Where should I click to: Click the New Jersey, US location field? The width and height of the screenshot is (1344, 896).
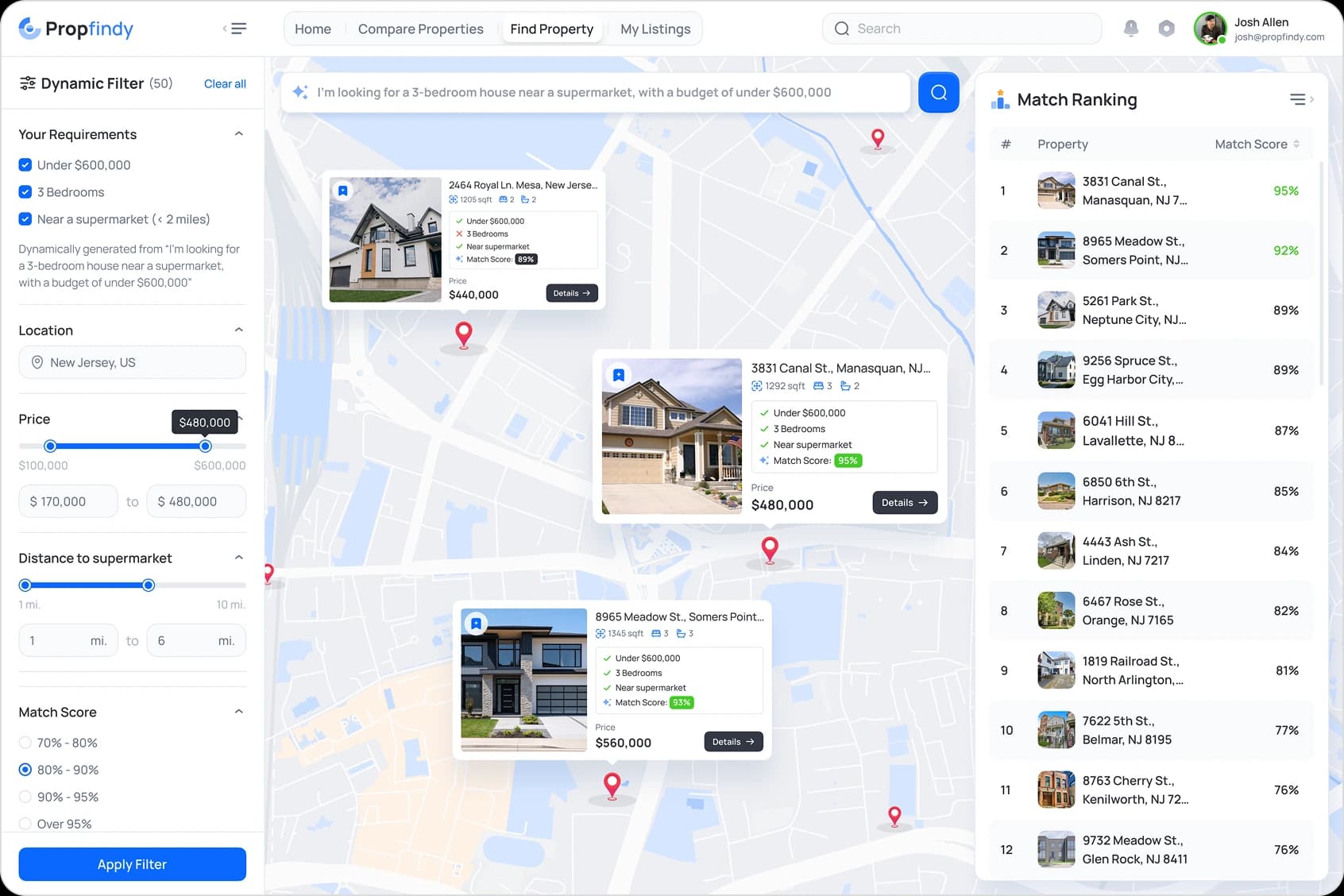pyautogui.click(x=132, y=362)
